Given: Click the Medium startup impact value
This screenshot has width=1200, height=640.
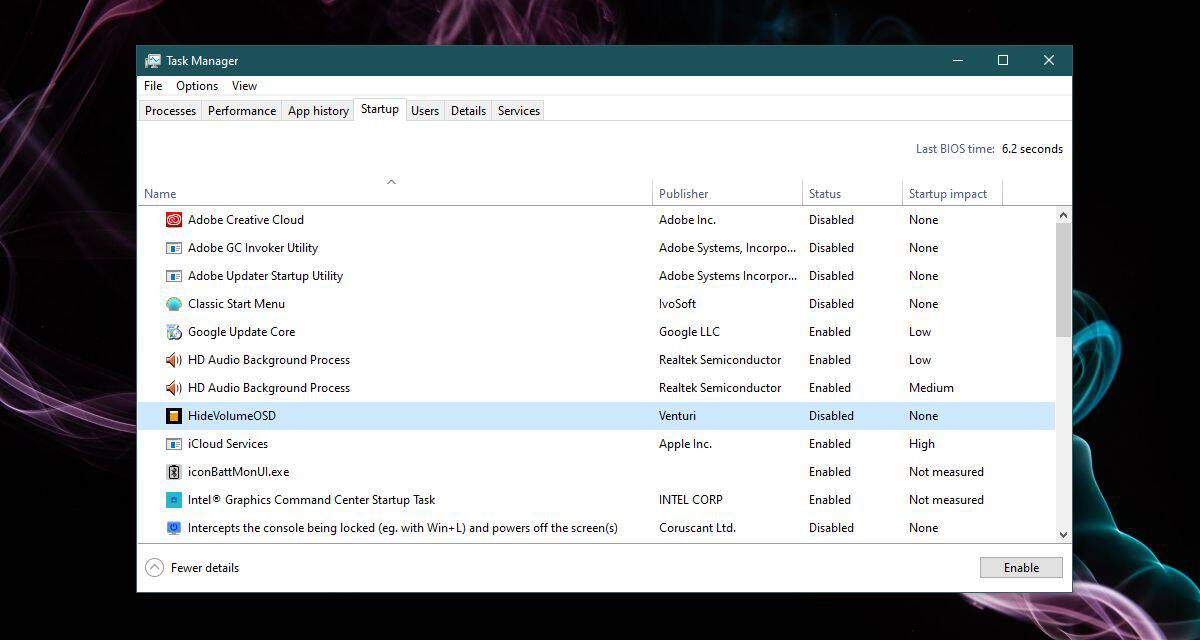Looking at the screenshot, I should pyautogui.click(x=931, y=388).
